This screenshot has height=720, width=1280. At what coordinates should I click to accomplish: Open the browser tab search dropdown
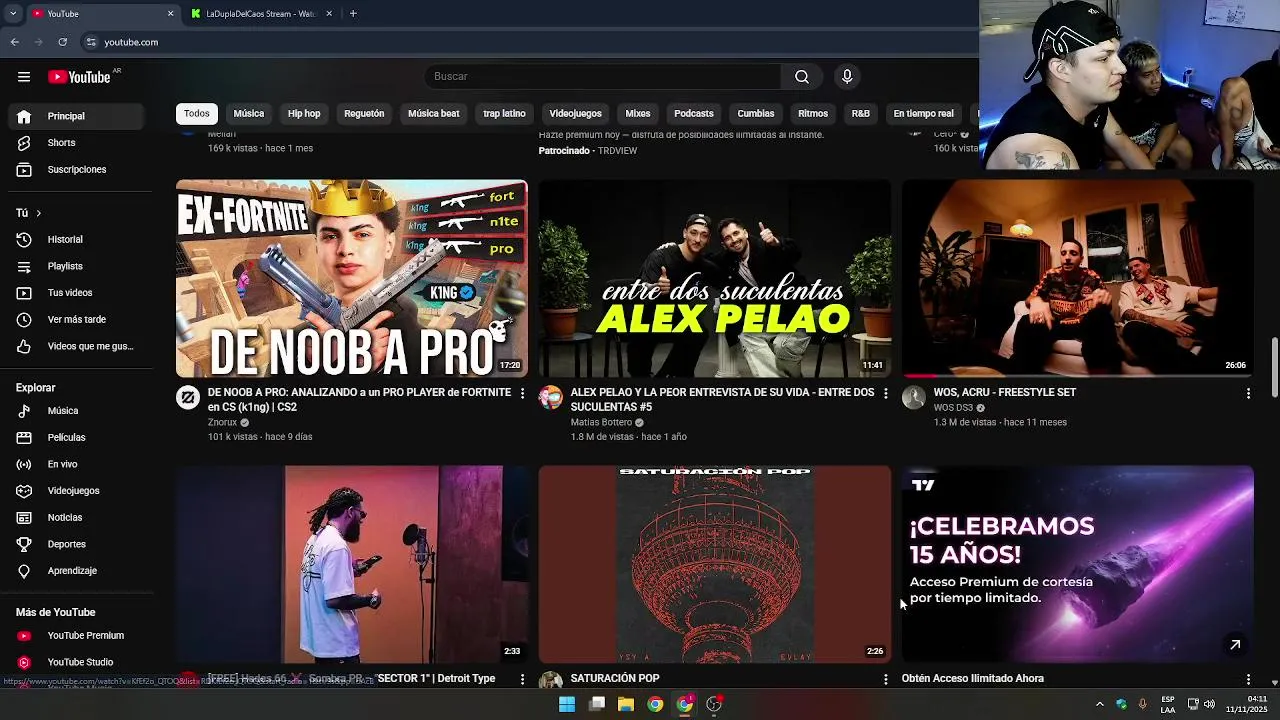click(13, 14)
